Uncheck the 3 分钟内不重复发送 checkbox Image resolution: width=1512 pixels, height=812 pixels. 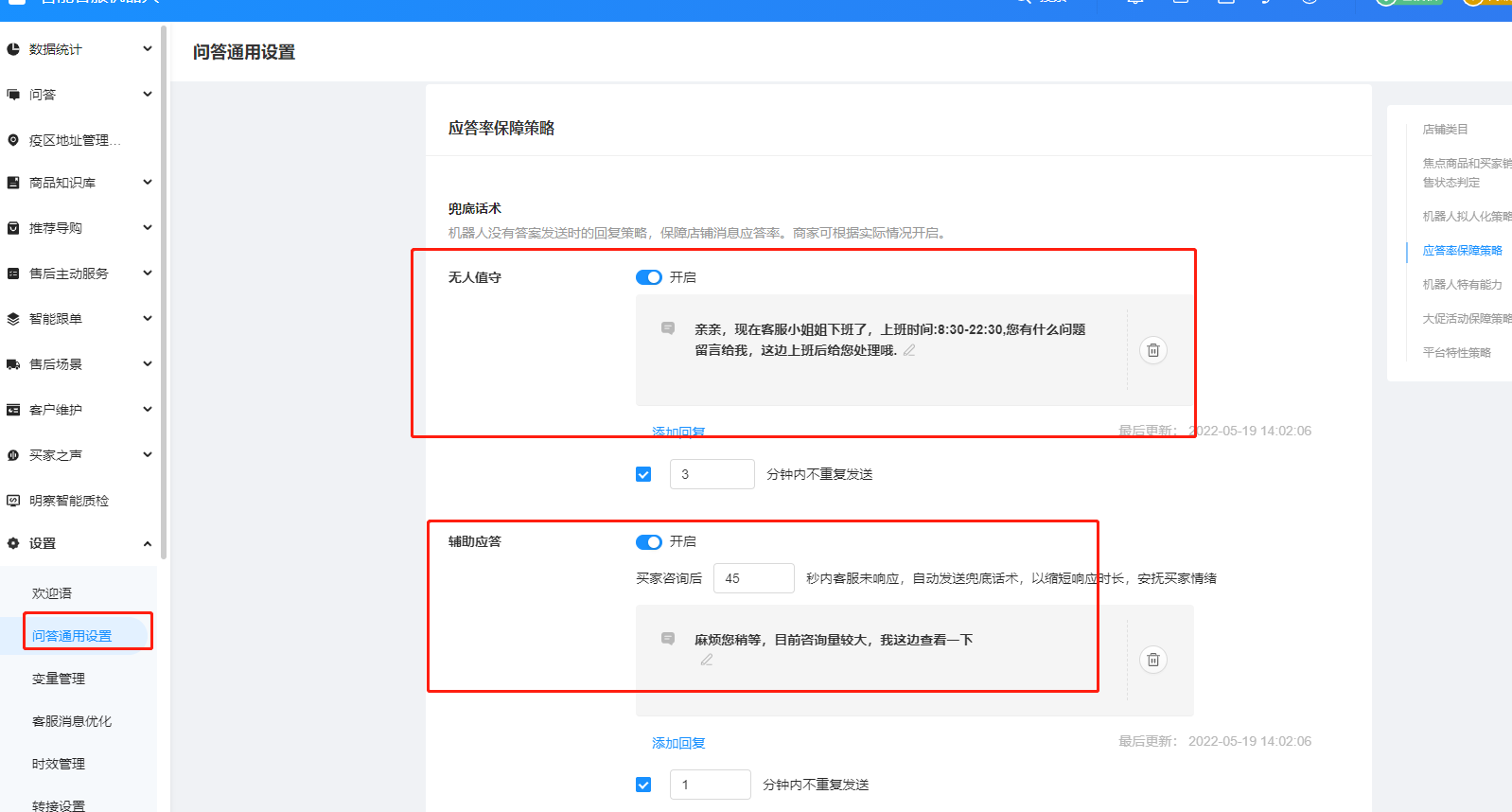643,474
